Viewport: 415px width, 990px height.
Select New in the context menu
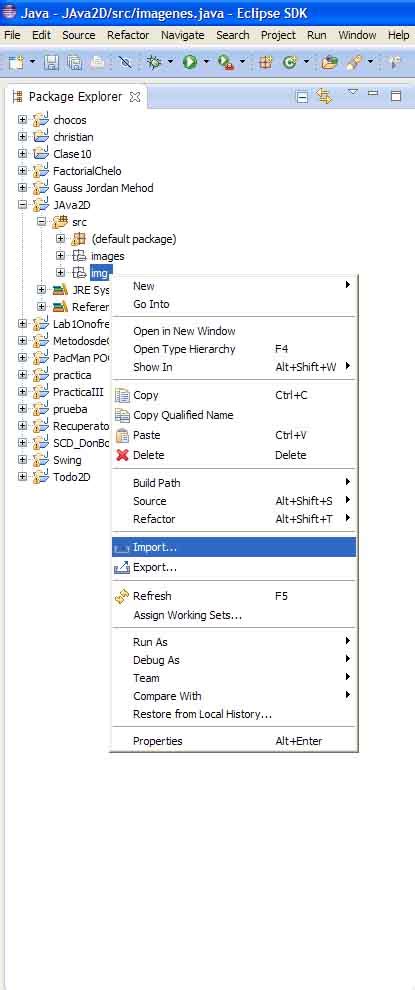(234, 285)
